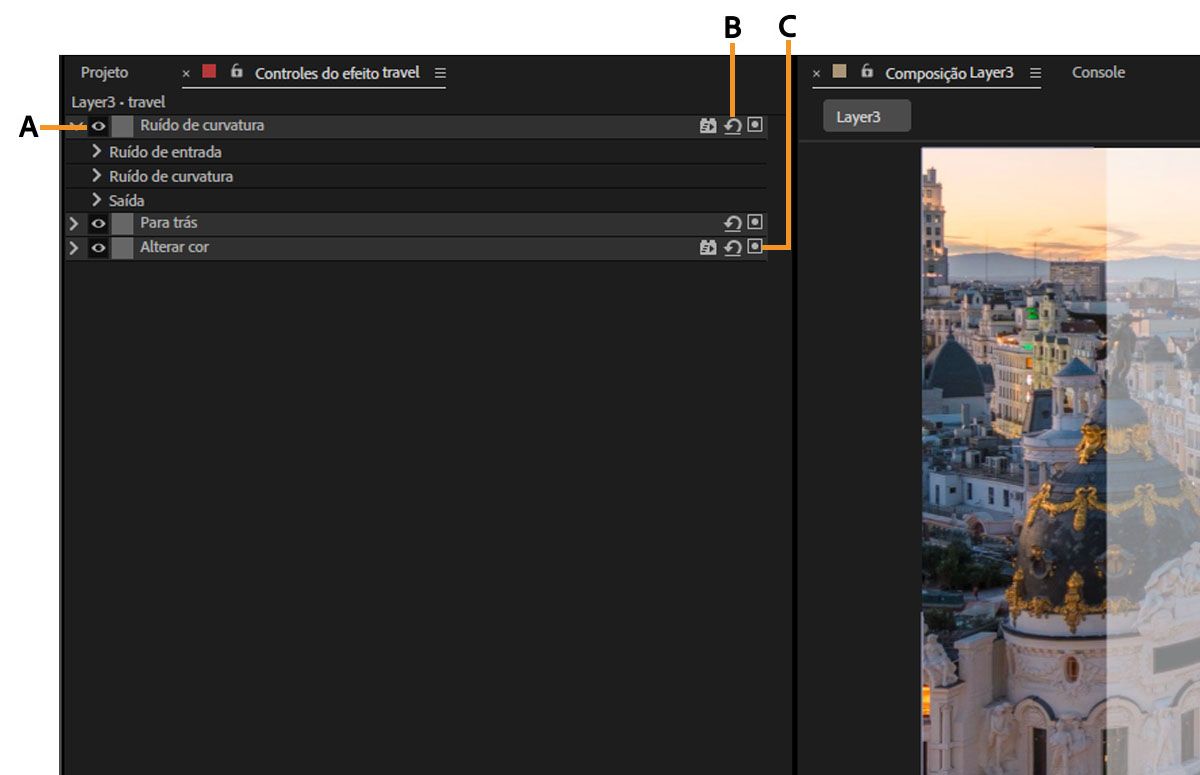
Task: Close the Controles do efeito travel panel
Action: click(x=186, y=73)
